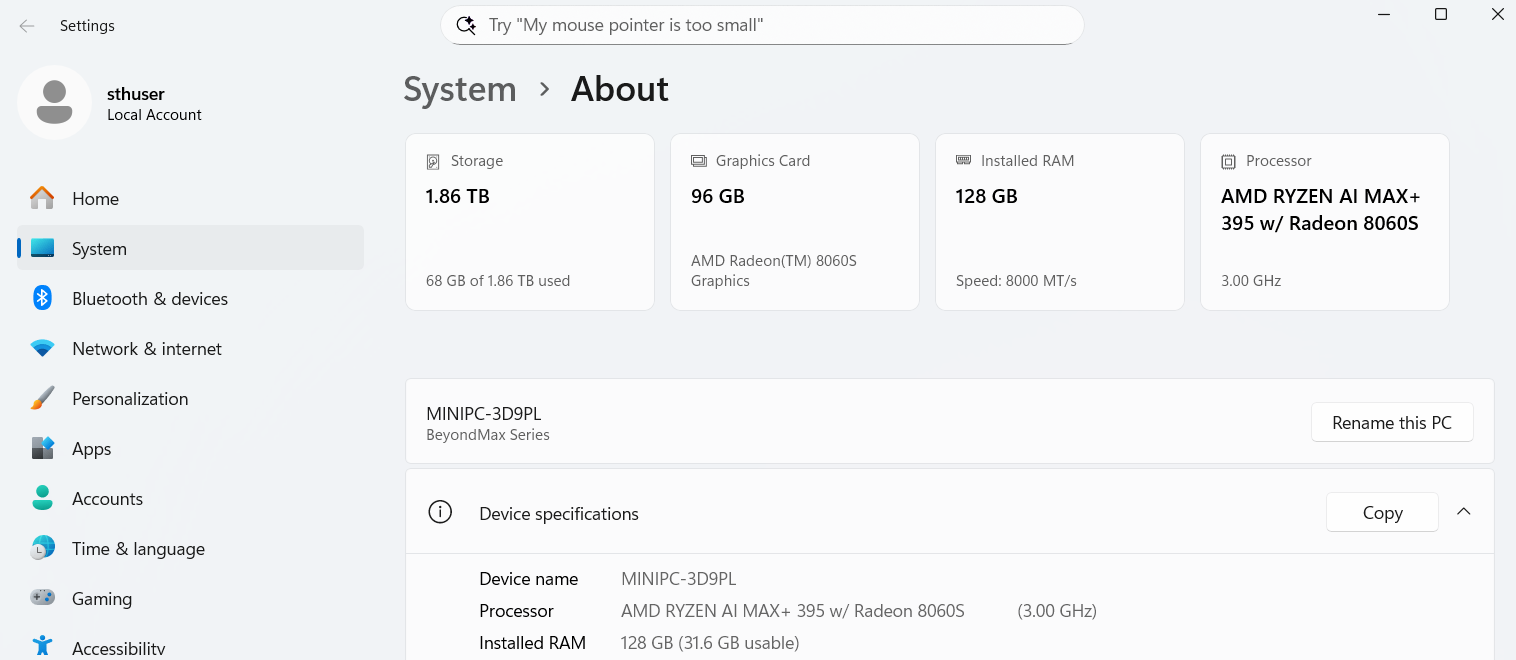Viewport: 1516px width, 660px height.
Task: Close the Settings window
Action: (1497, 14)
